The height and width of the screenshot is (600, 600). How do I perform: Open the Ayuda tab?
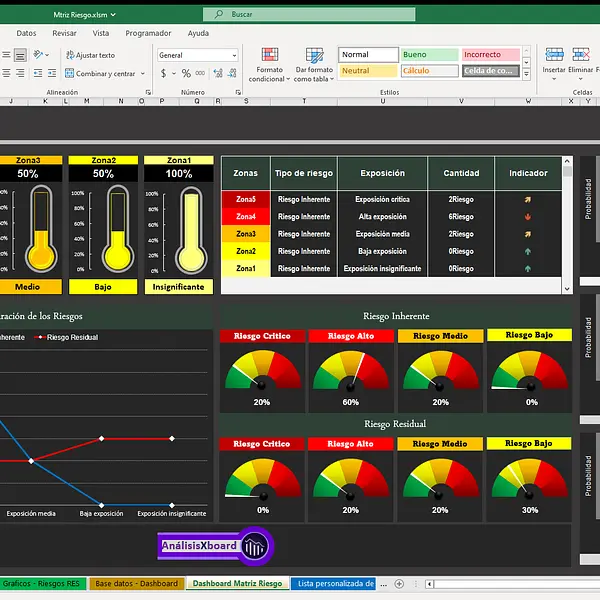pyautogui.click(x=198, y=33)
